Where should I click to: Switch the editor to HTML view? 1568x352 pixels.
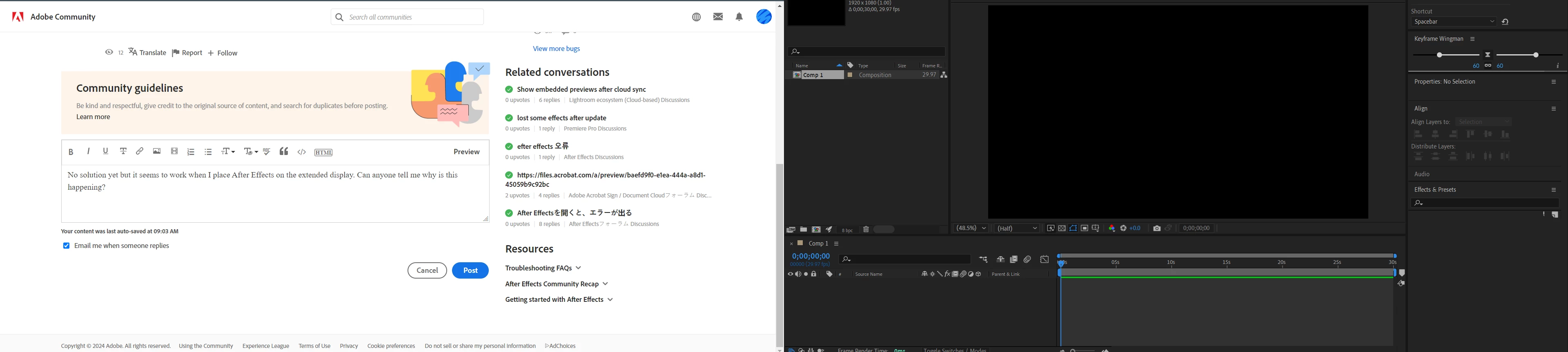(x=323, y=153)
